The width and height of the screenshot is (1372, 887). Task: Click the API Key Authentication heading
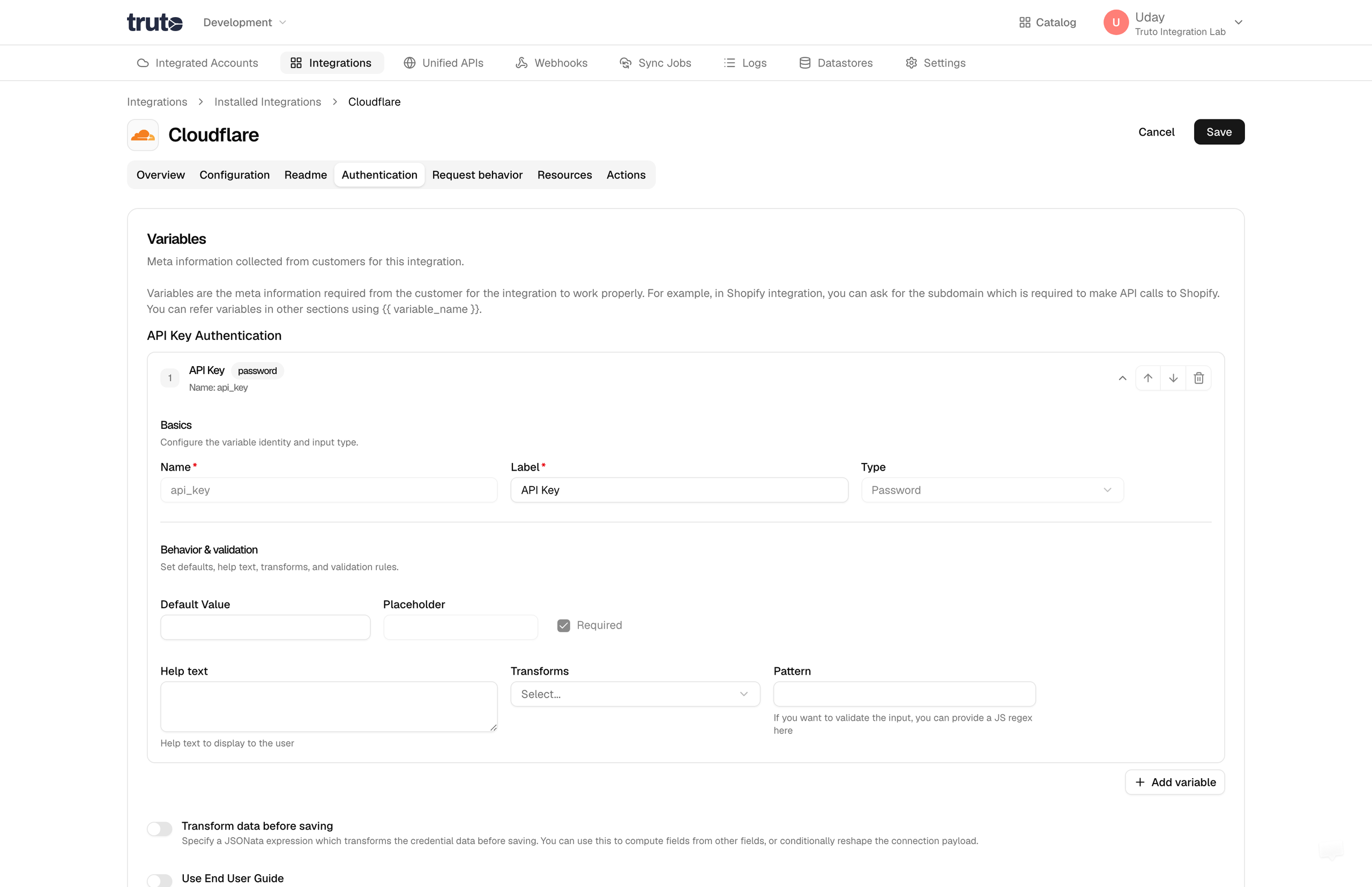pyautogui.click(x=214, y=336)
